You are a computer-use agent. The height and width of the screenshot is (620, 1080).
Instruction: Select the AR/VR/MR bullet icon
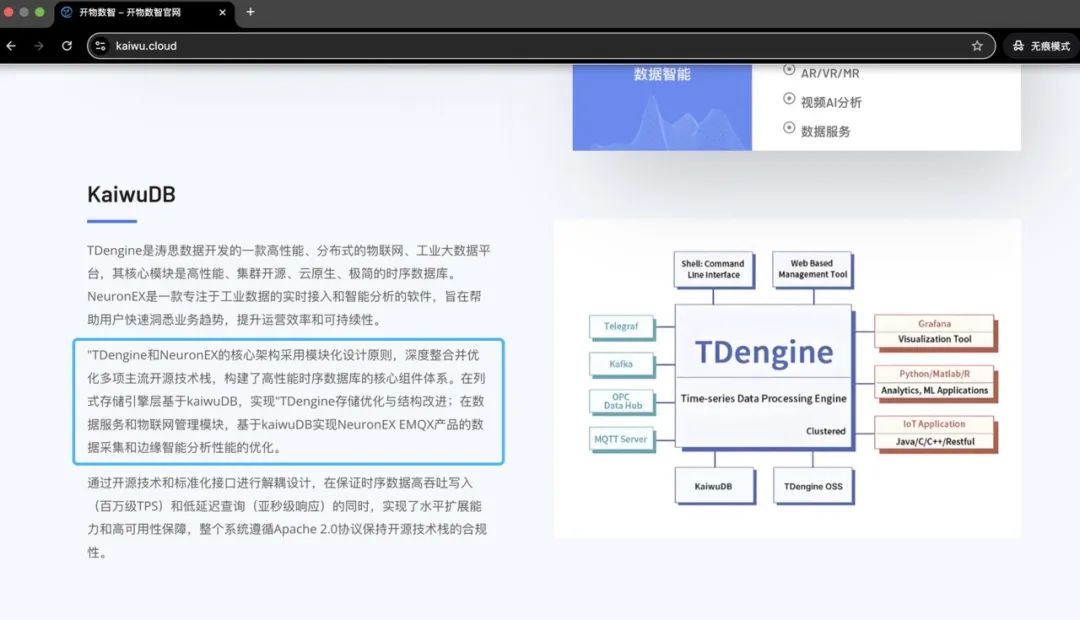point(789,70)
